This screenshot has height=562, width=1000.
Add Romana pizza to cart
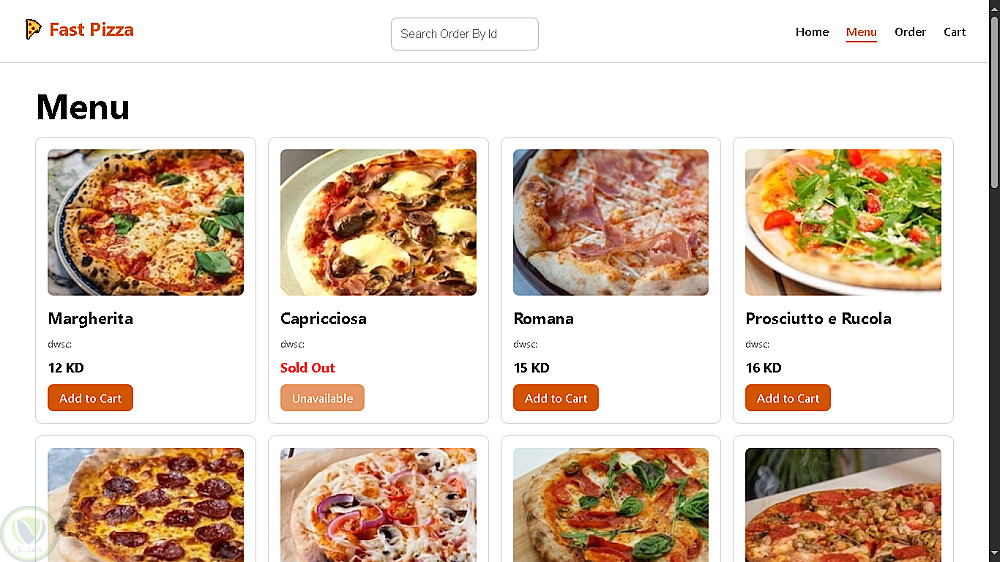tap(556, 398)
